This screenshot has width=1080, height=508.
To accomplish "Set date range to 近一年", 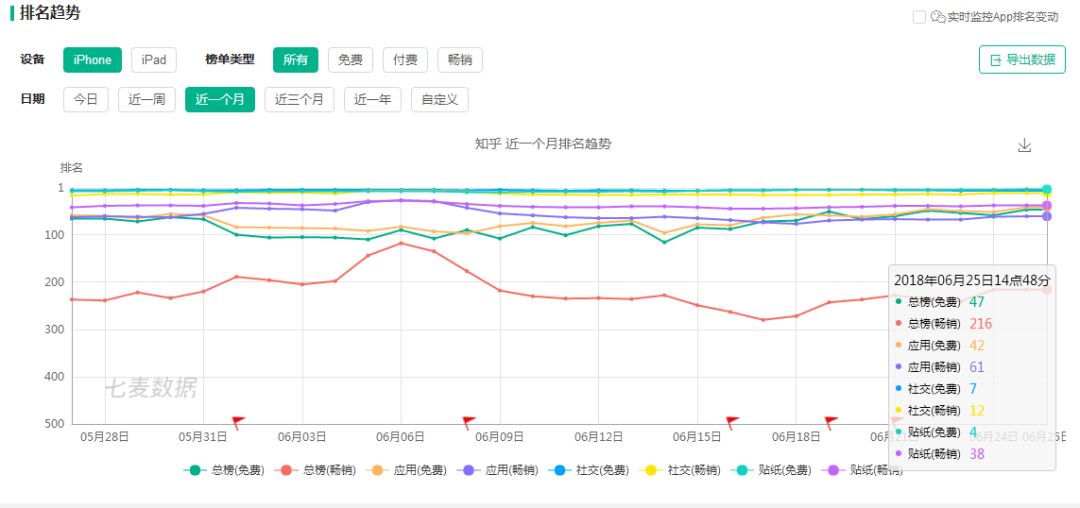I will [373, 100].
